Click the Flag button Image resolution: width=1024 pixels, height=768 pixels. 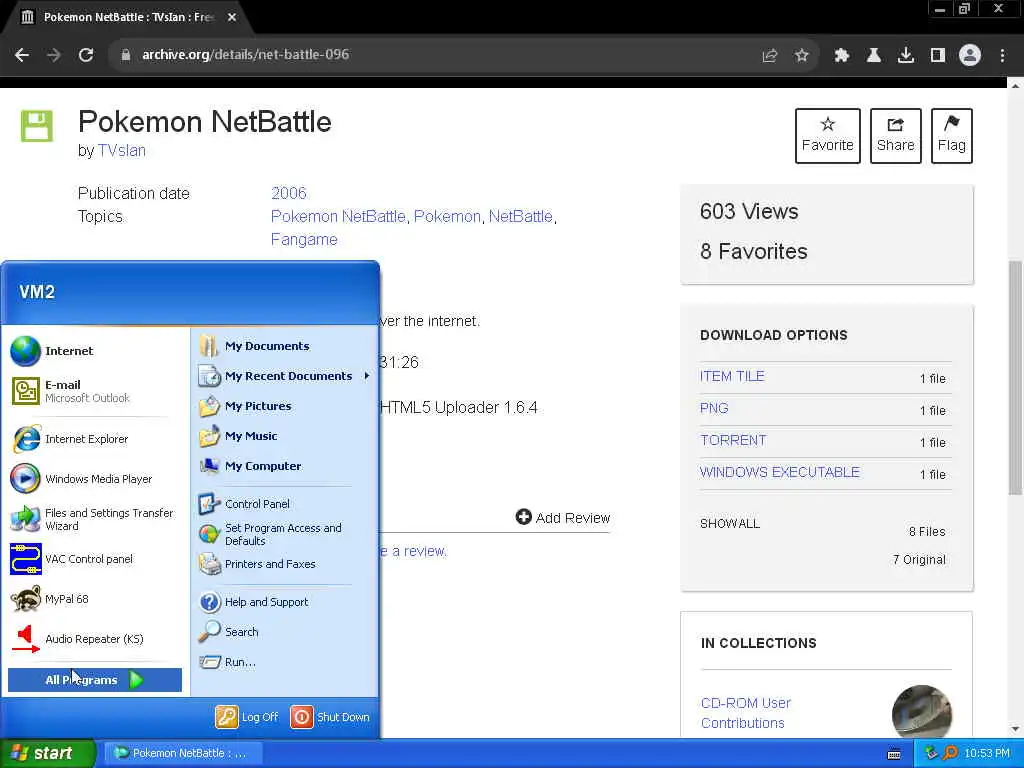point(952,136)
